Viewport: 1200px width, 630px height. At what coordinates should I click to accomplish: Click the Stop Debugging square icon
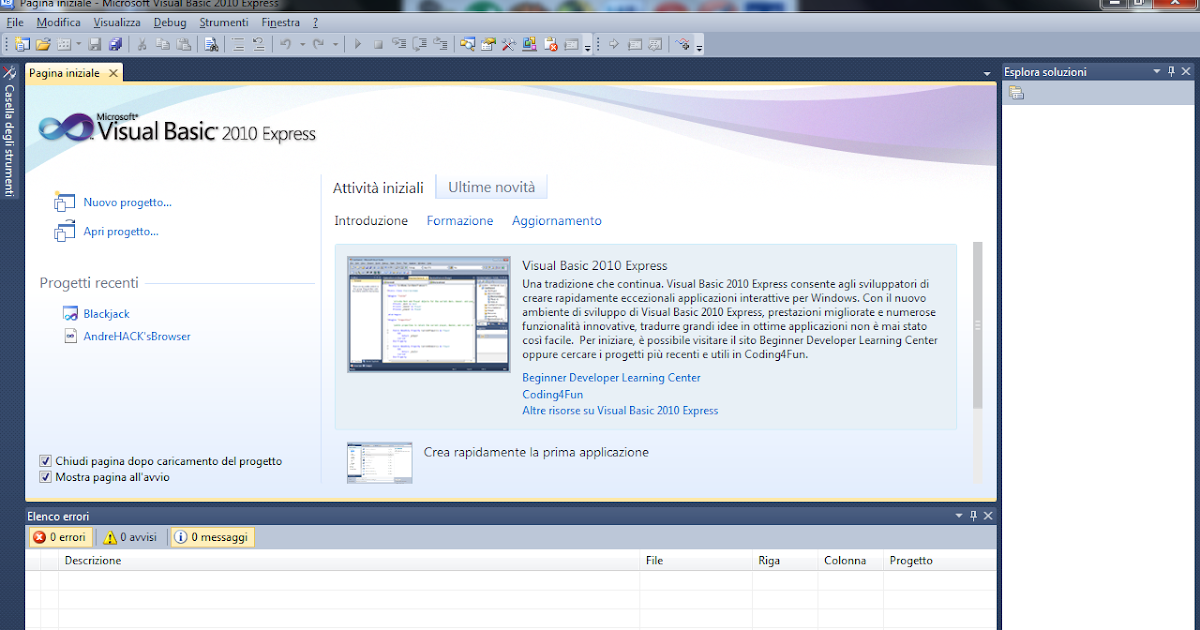(378, 44)
